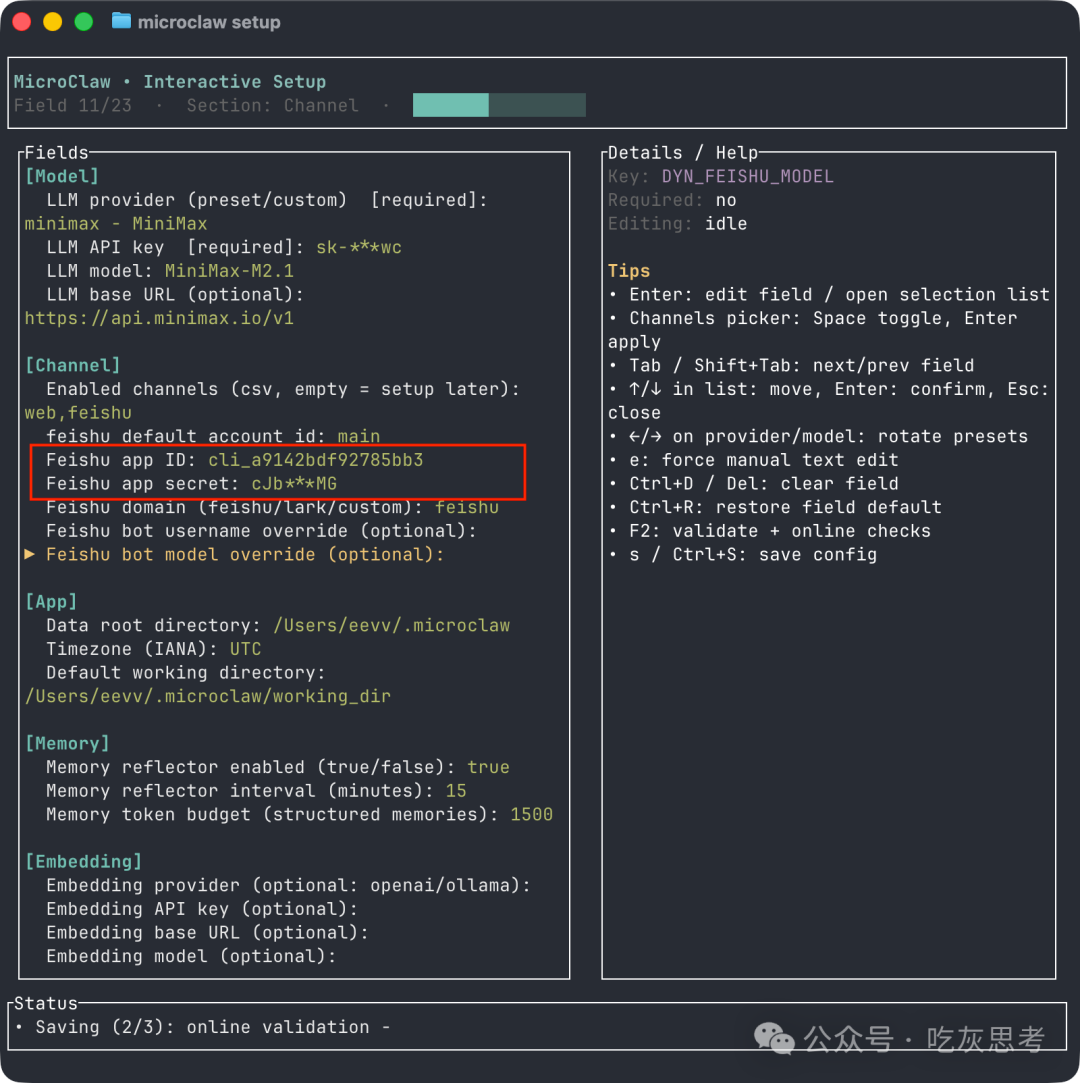This screenshot has width=1080, height=1083.
Task: Click the Required: no line in Details
Action: [672, 200]
